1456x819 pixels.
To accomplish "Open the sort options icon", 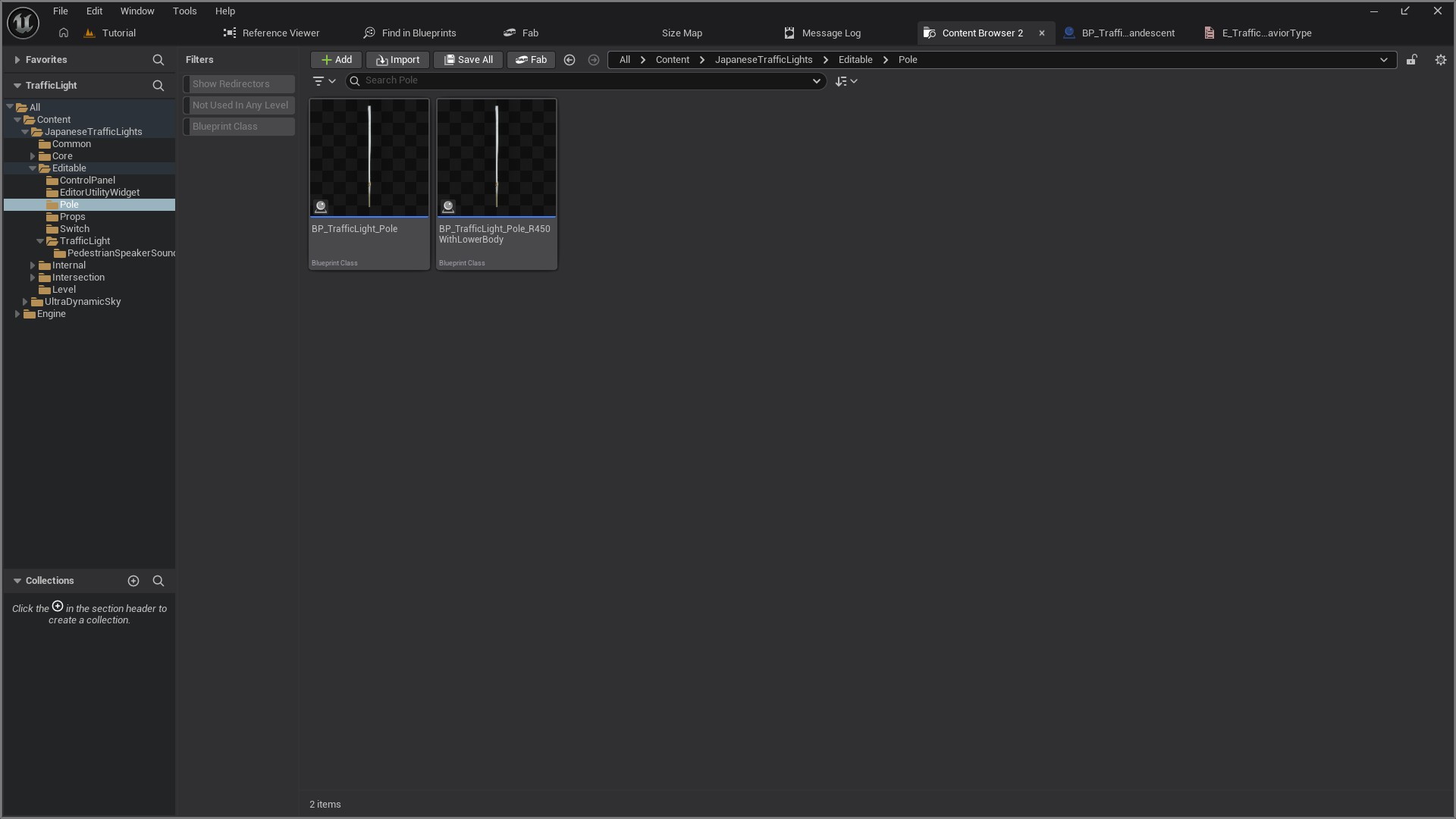I will [x=846, y=81].
